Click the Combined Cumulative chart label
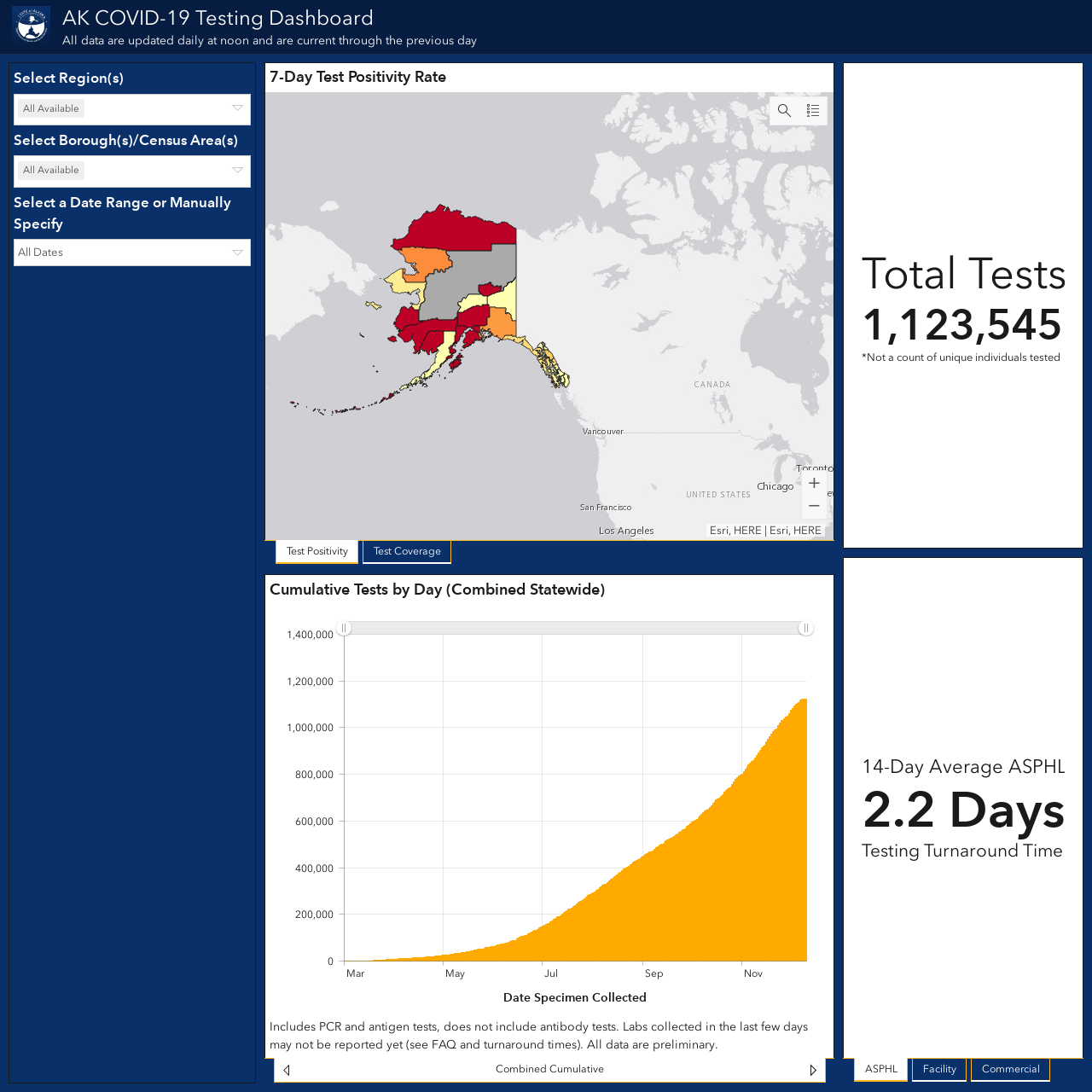The width and height of the screenshot is (1092, 1092). [549, 1069]
